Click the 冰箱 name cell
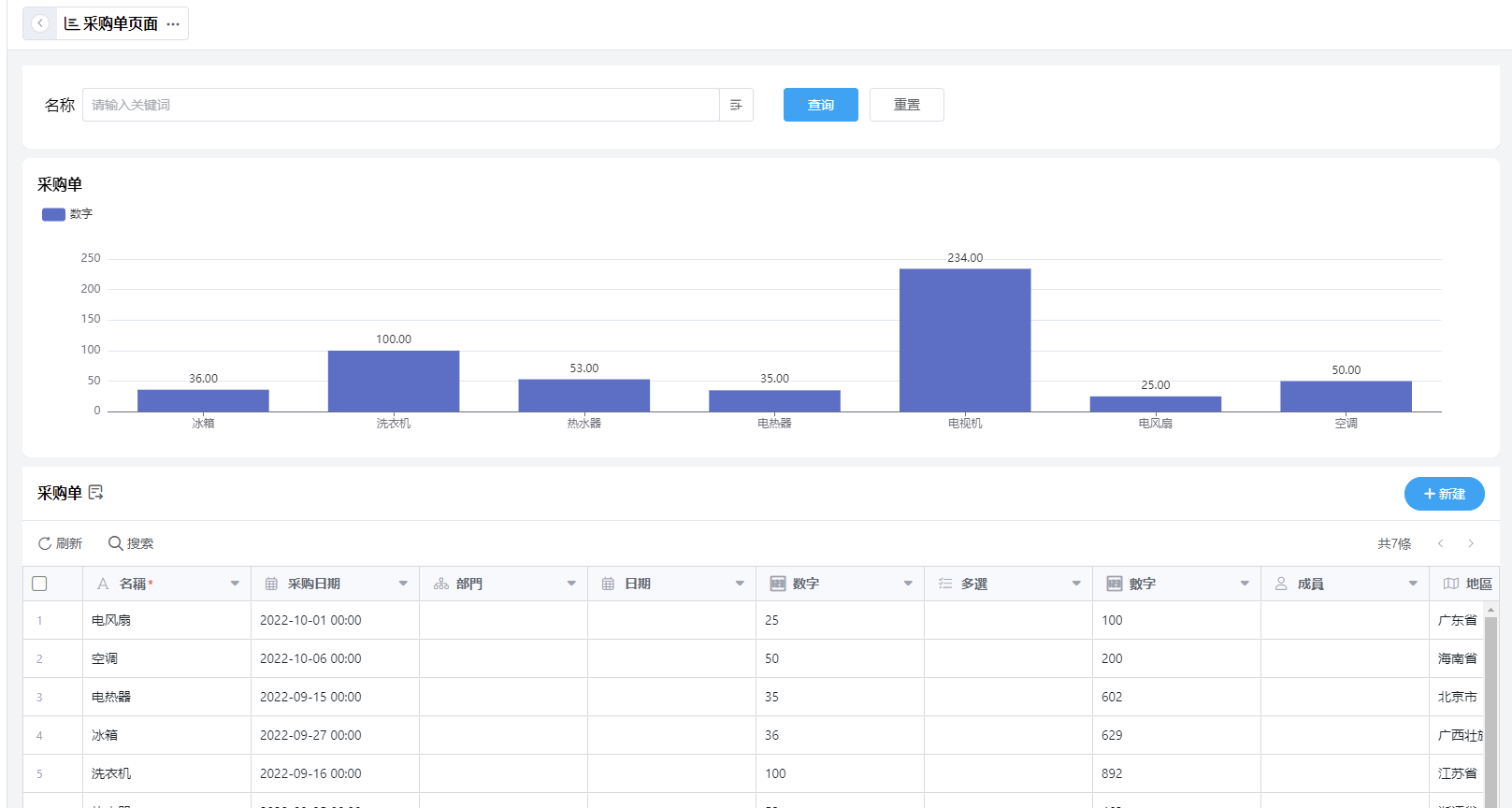The width and height of the screenshot is (1512, 808). [x=166, y=735]
